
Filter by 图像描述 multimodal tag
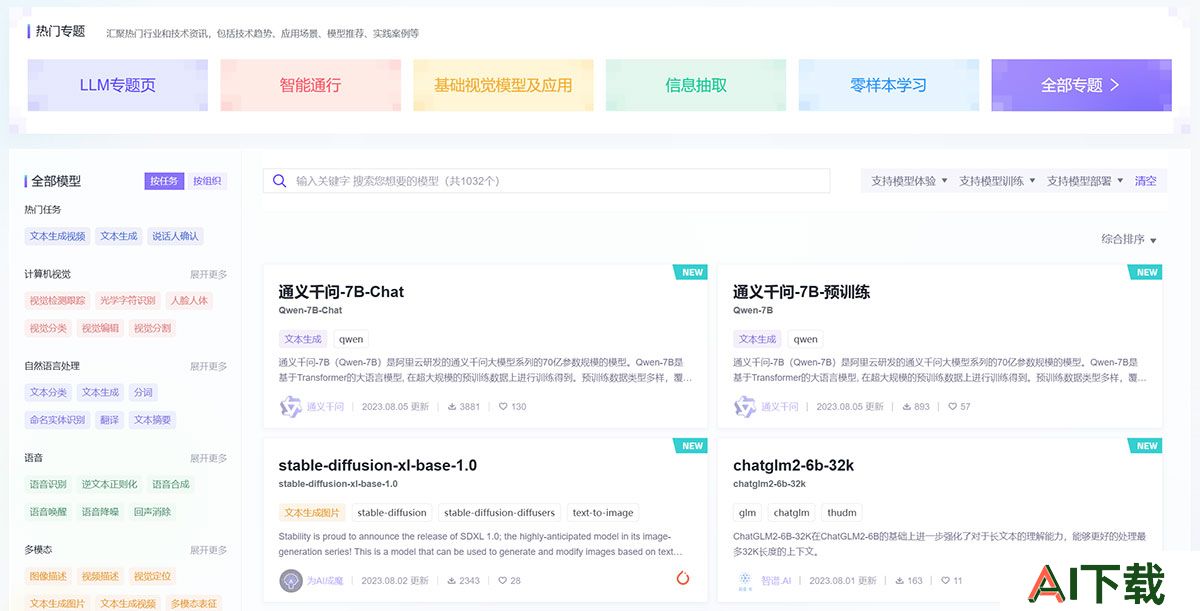pos(48,576)
